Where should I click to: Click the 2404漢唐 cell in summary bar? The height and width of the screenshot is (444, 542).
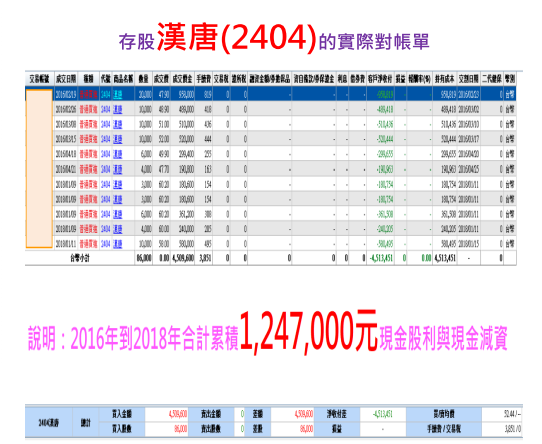[x=49, y=423]
